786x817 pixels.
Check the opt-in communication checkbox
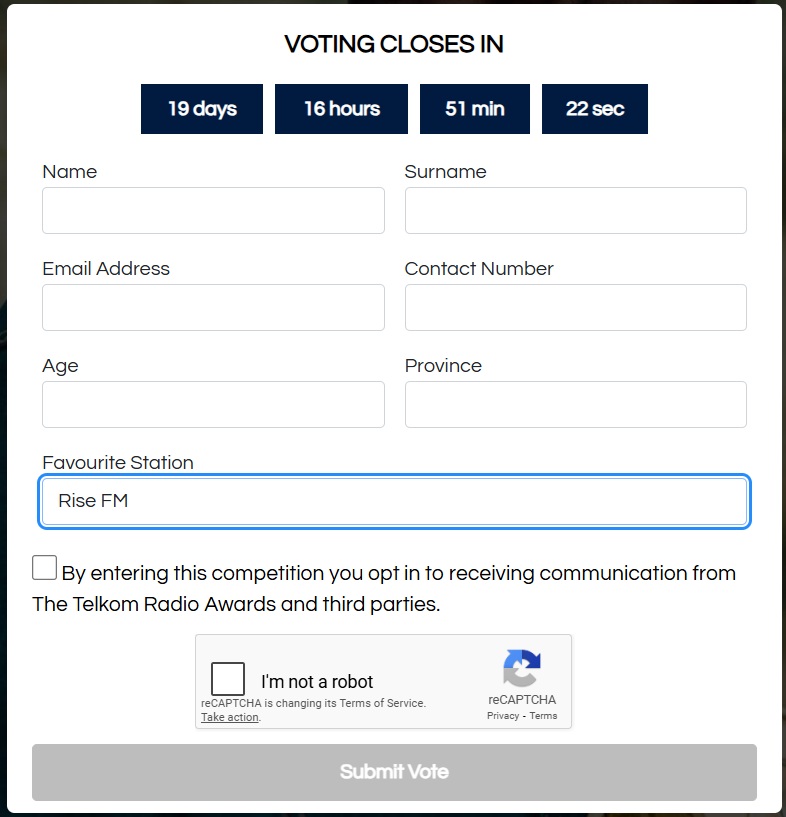coord(45,568)
